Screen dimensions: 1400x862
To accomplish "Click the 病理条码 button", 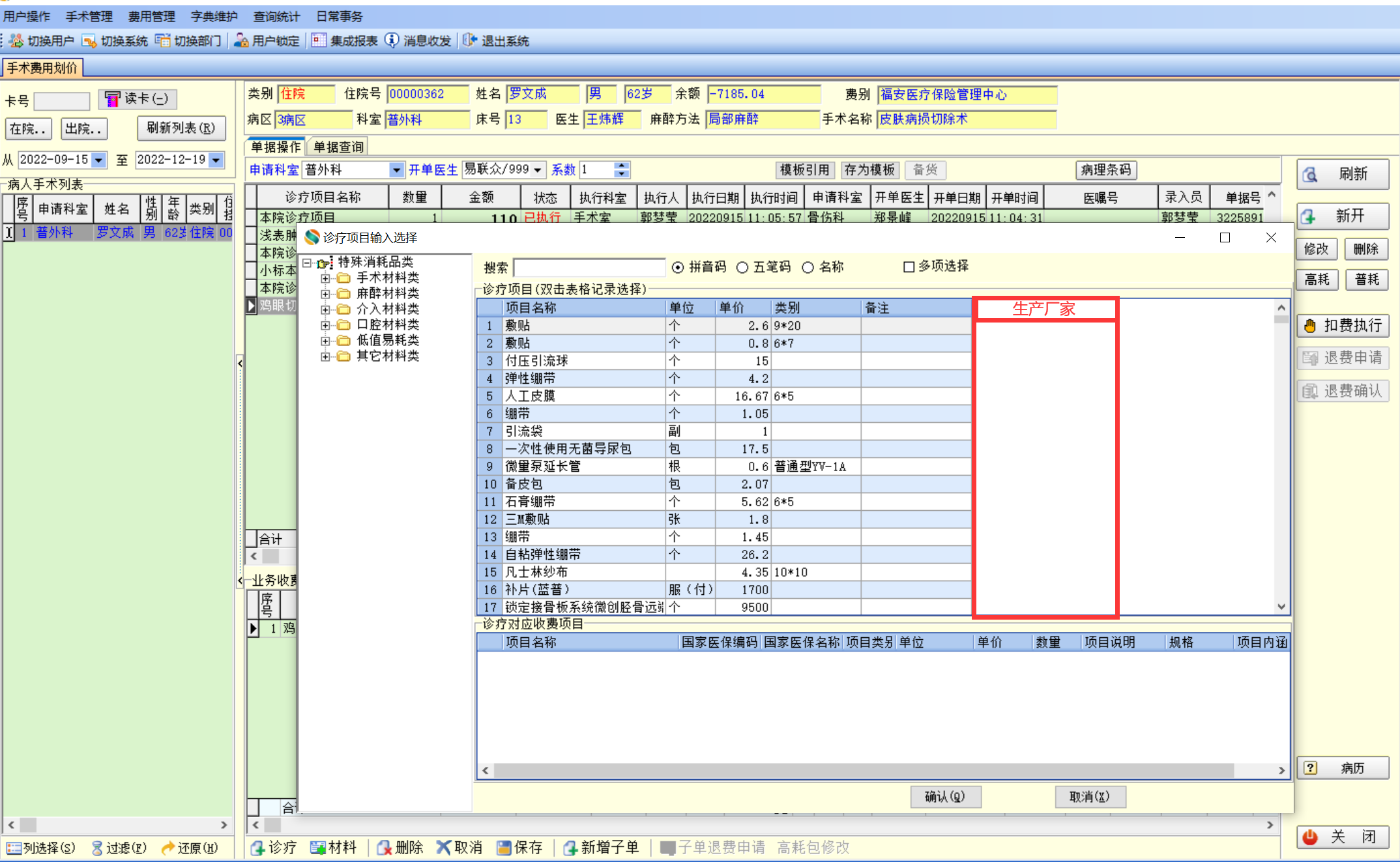I will pyautogui.click(x=1106, y=170).
